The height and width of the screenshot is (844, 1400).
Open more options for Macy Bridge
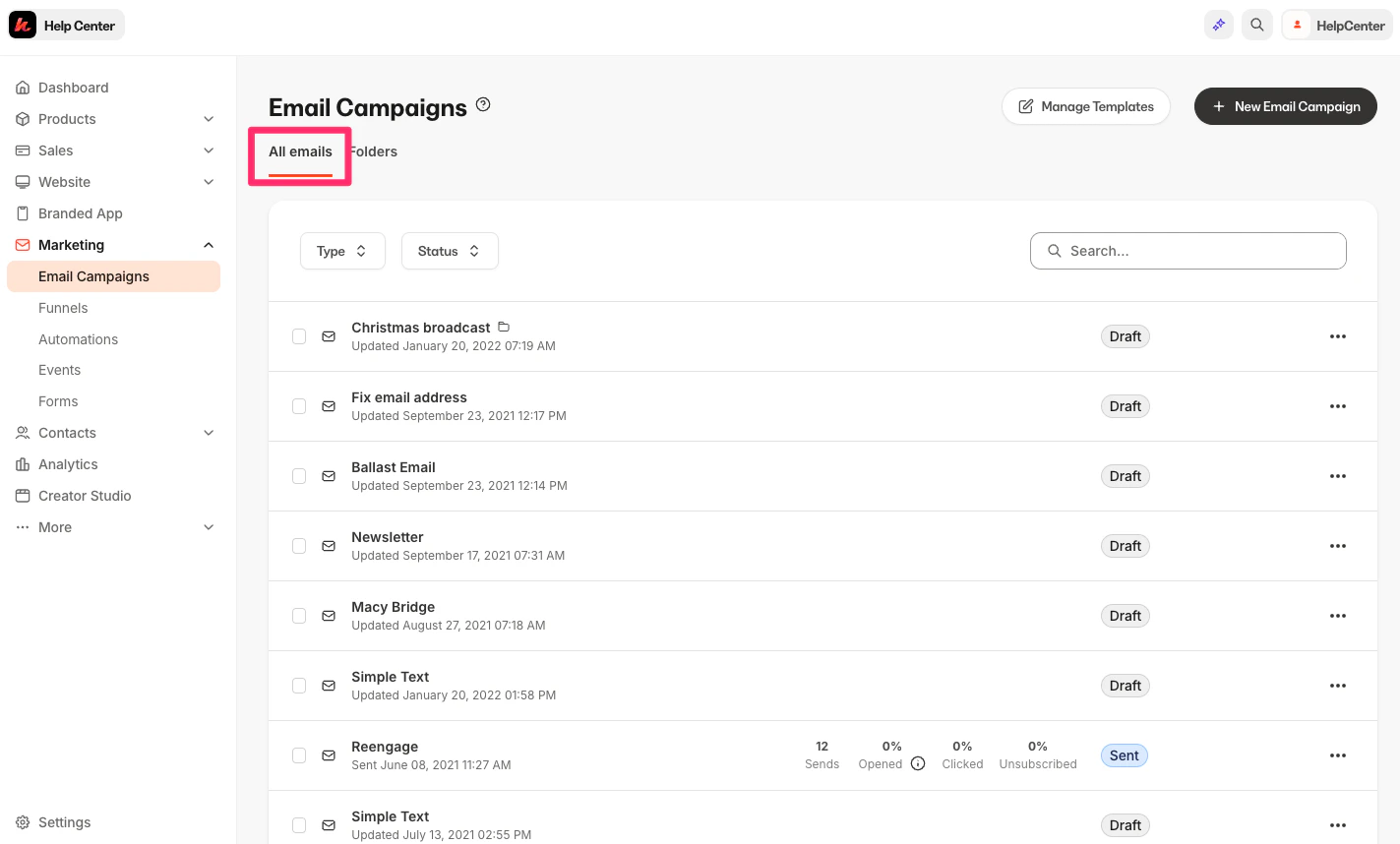1338,616
